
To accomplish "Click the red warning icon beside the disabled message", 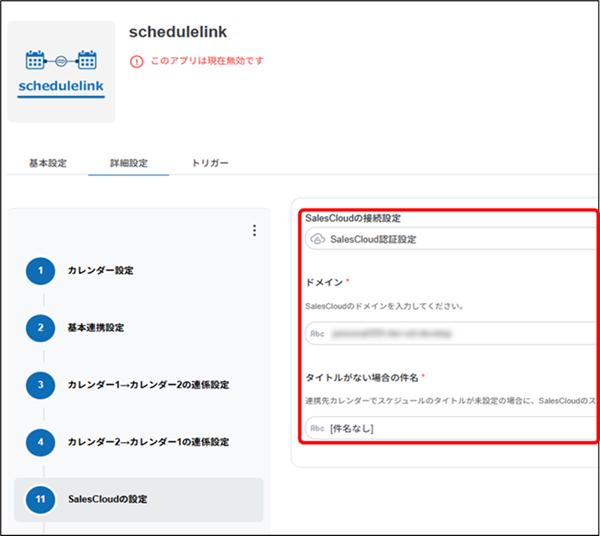I will [137, 61].
